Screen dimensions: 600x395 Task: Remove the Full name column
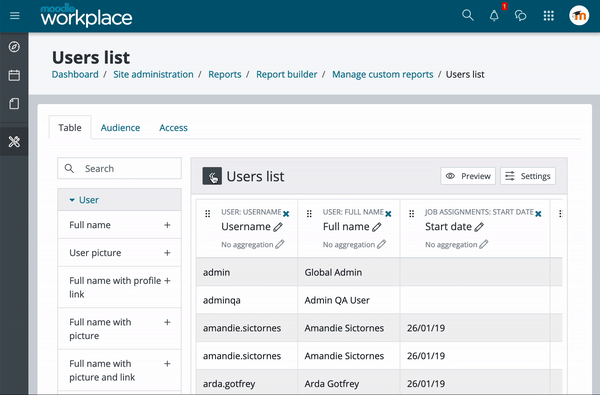[388, 214]
